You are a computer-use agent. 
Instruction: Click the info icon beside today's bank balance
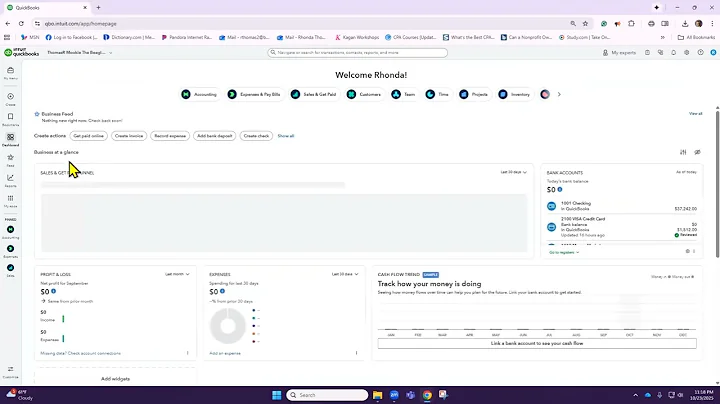(560, 189)
